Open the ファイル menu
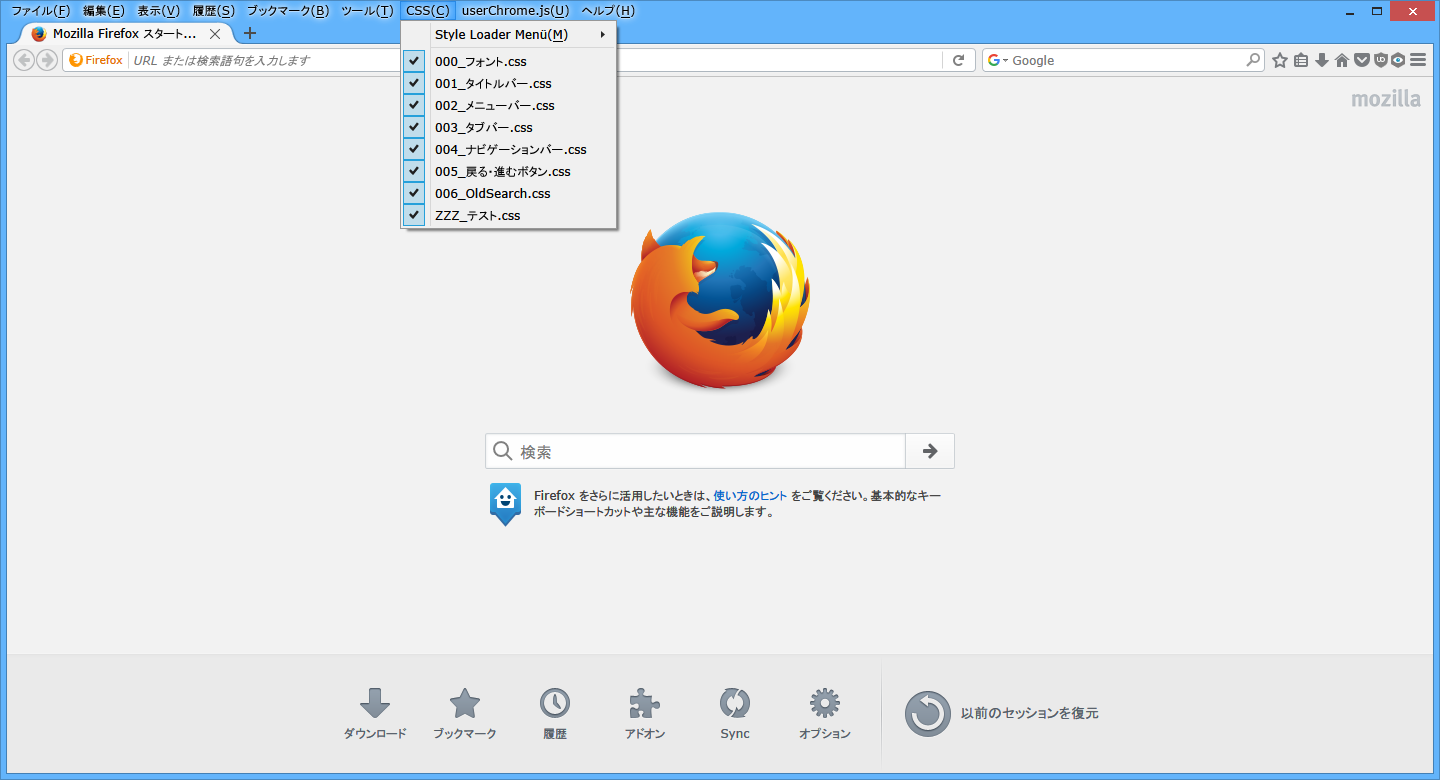This screenshot has height=780, width=1440. pyautogui.click(x=40, y=11)
